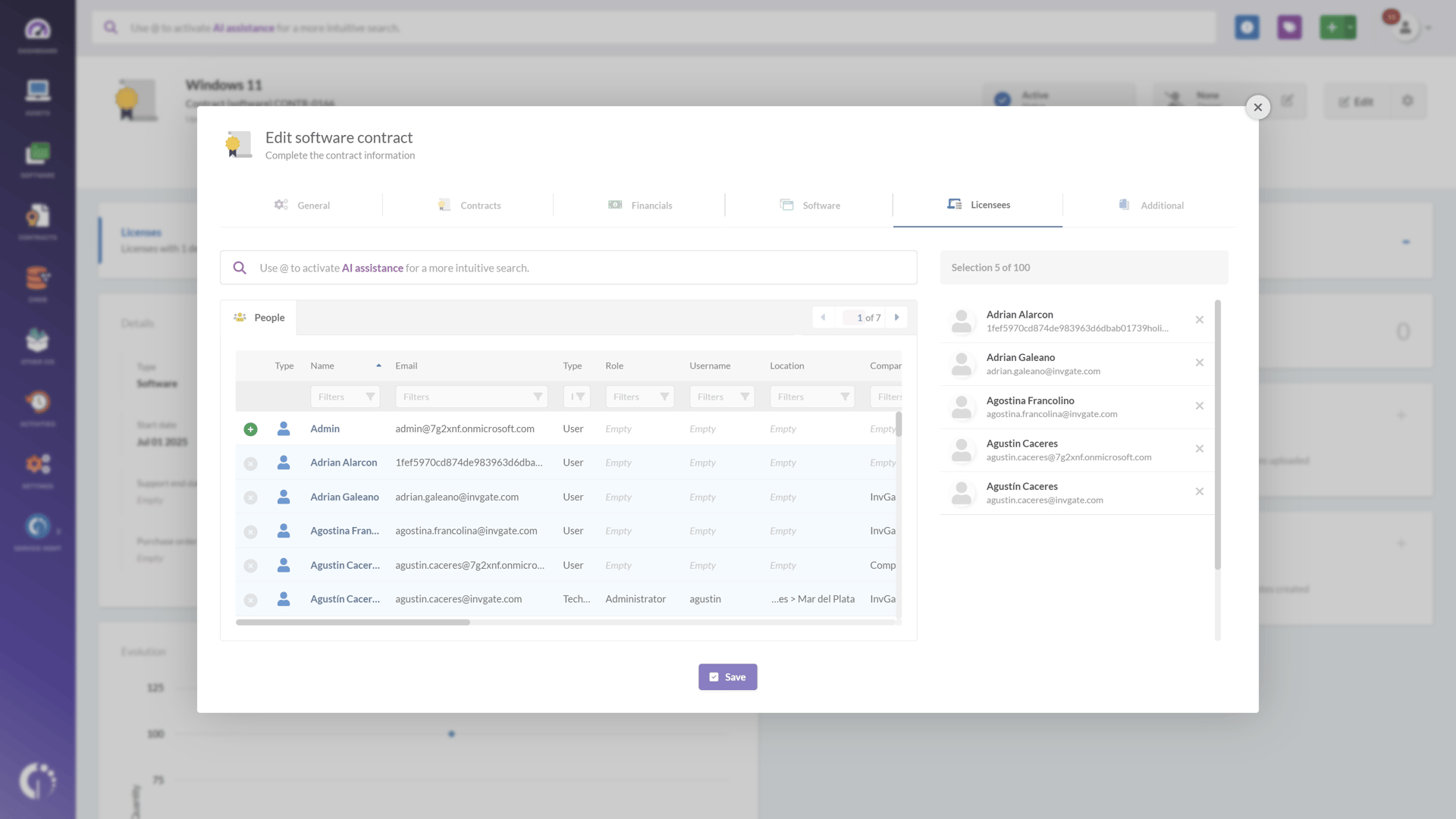The width and height of the screenshot is (1456, 819).
Task: Remove Adrian Alarcon from selection list
Action: (1199, 320)
